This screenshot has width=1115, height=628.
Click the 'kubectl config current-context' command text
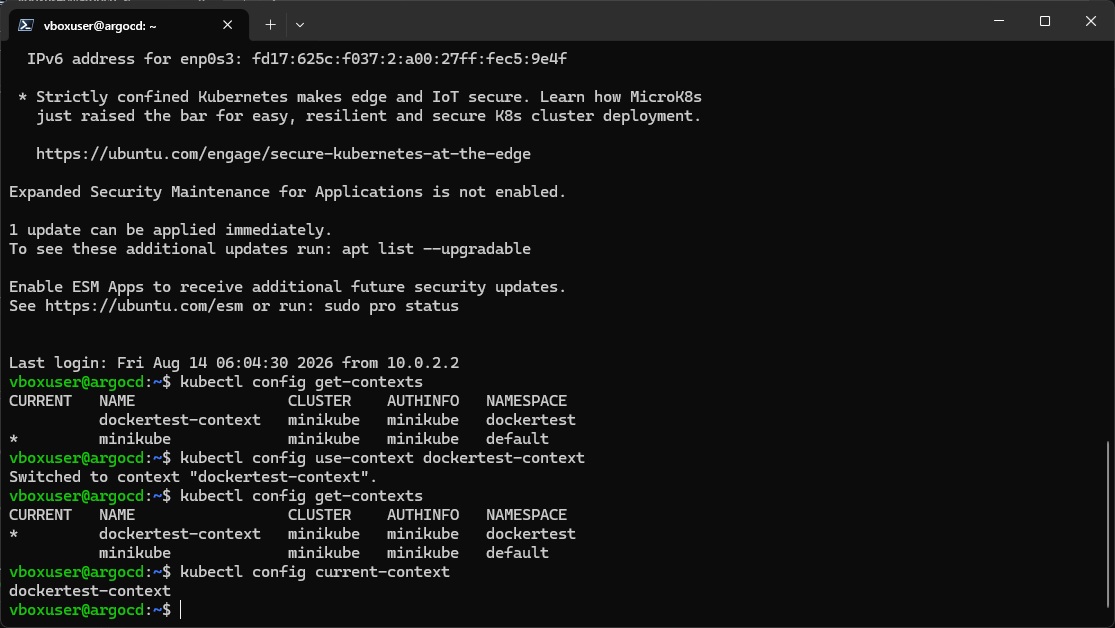(314, 572)
